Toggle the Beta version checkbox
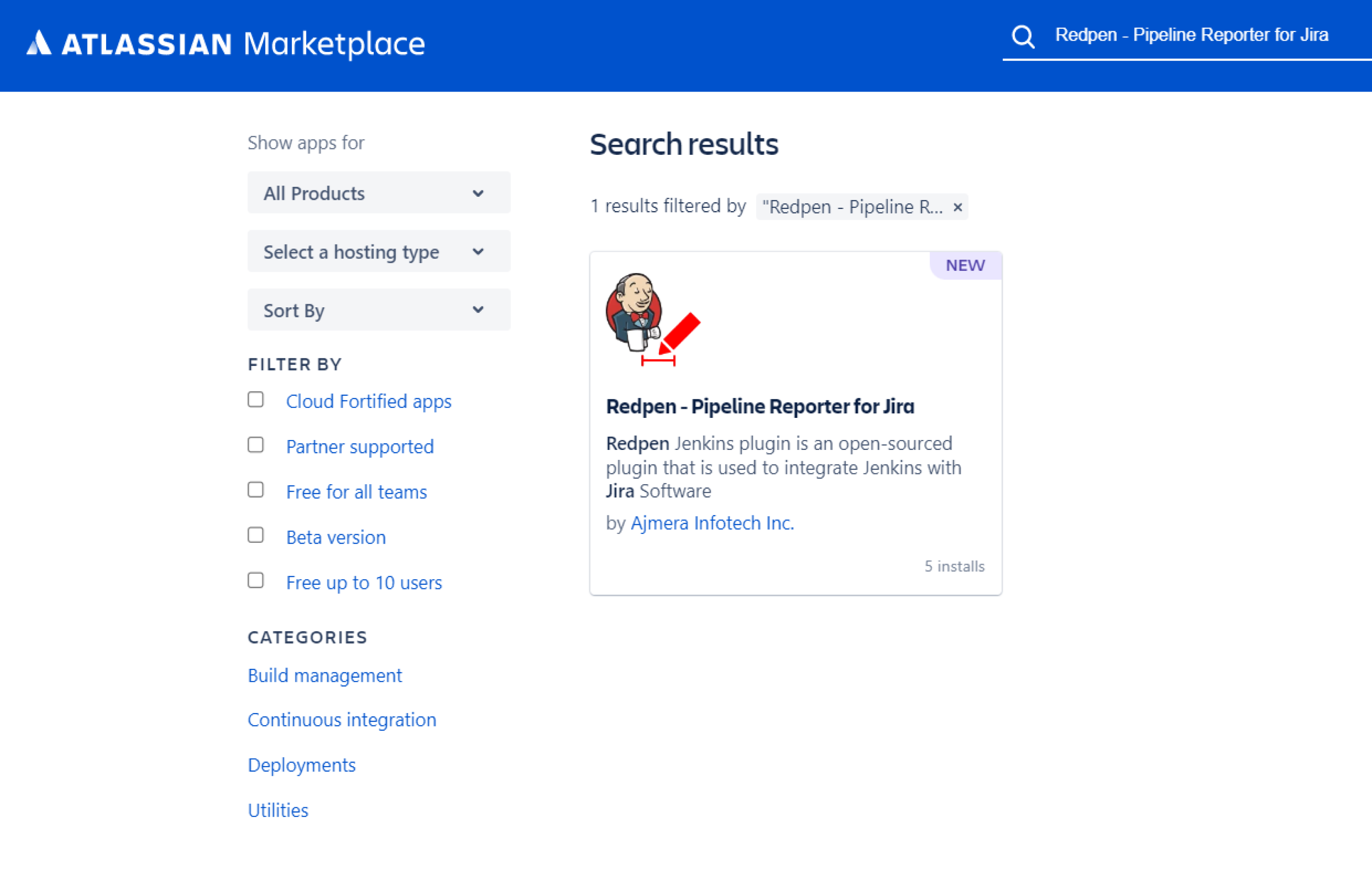Image resolution: width=1372 pixels, height=880 pixels. coord(256,535)
